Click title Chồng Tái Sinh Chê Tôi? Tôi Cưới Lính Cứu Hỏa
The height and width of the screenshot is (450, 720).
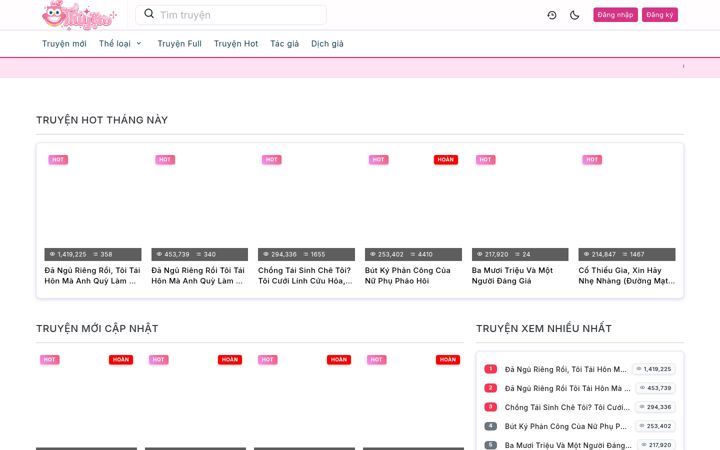click(305, 276)
